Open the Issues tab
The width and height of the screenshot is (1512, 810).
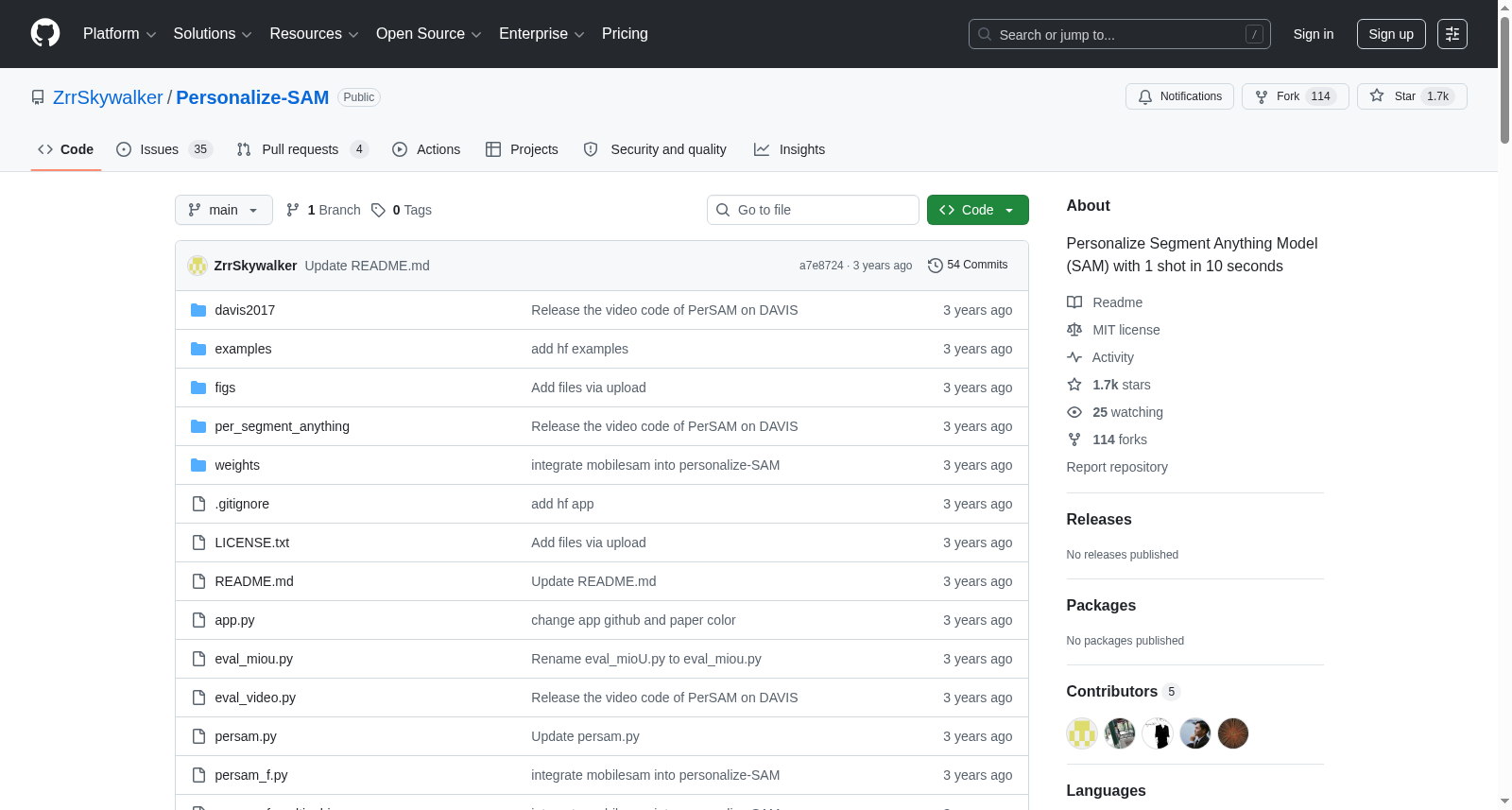coord(164,149)
